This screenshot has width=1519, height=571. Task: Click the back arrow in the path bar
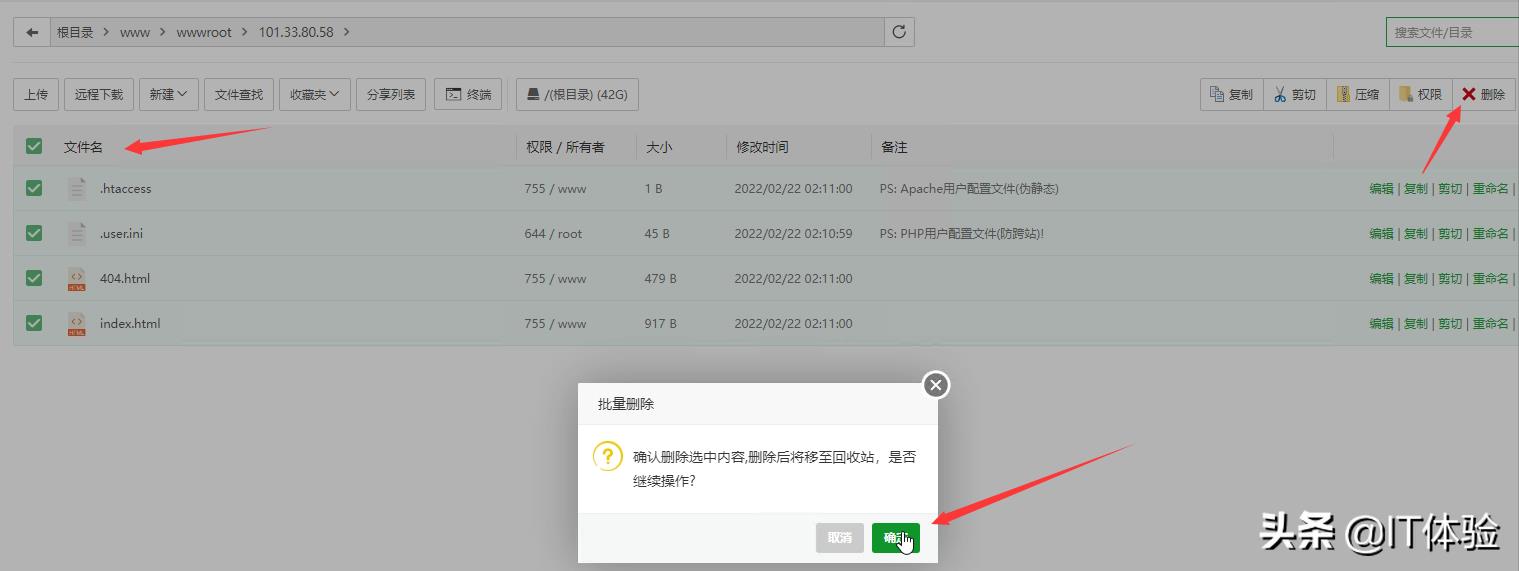click(x=32, y=32)
